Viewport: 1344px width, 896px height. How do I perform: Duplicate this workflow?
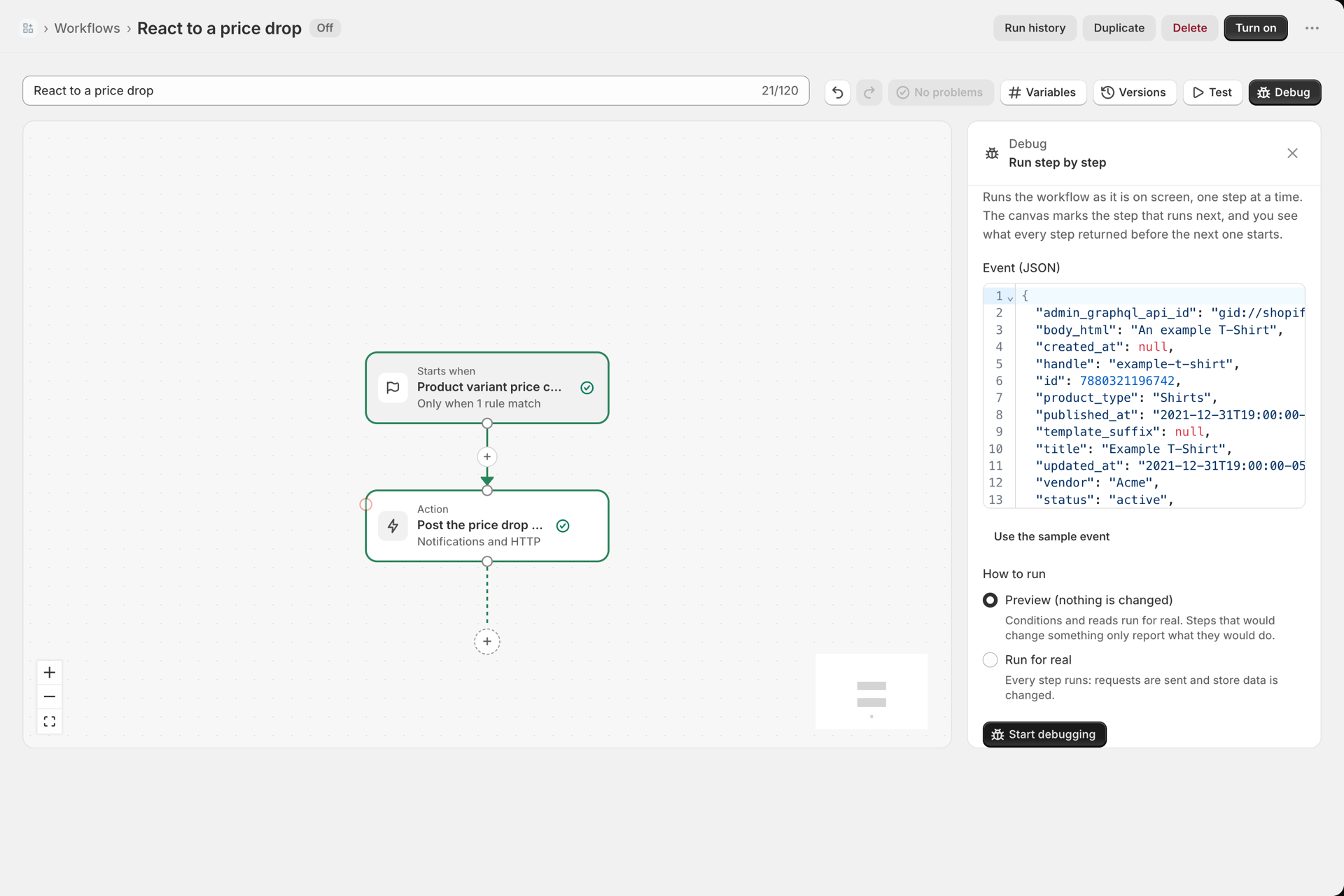(x=1119, y=28)
